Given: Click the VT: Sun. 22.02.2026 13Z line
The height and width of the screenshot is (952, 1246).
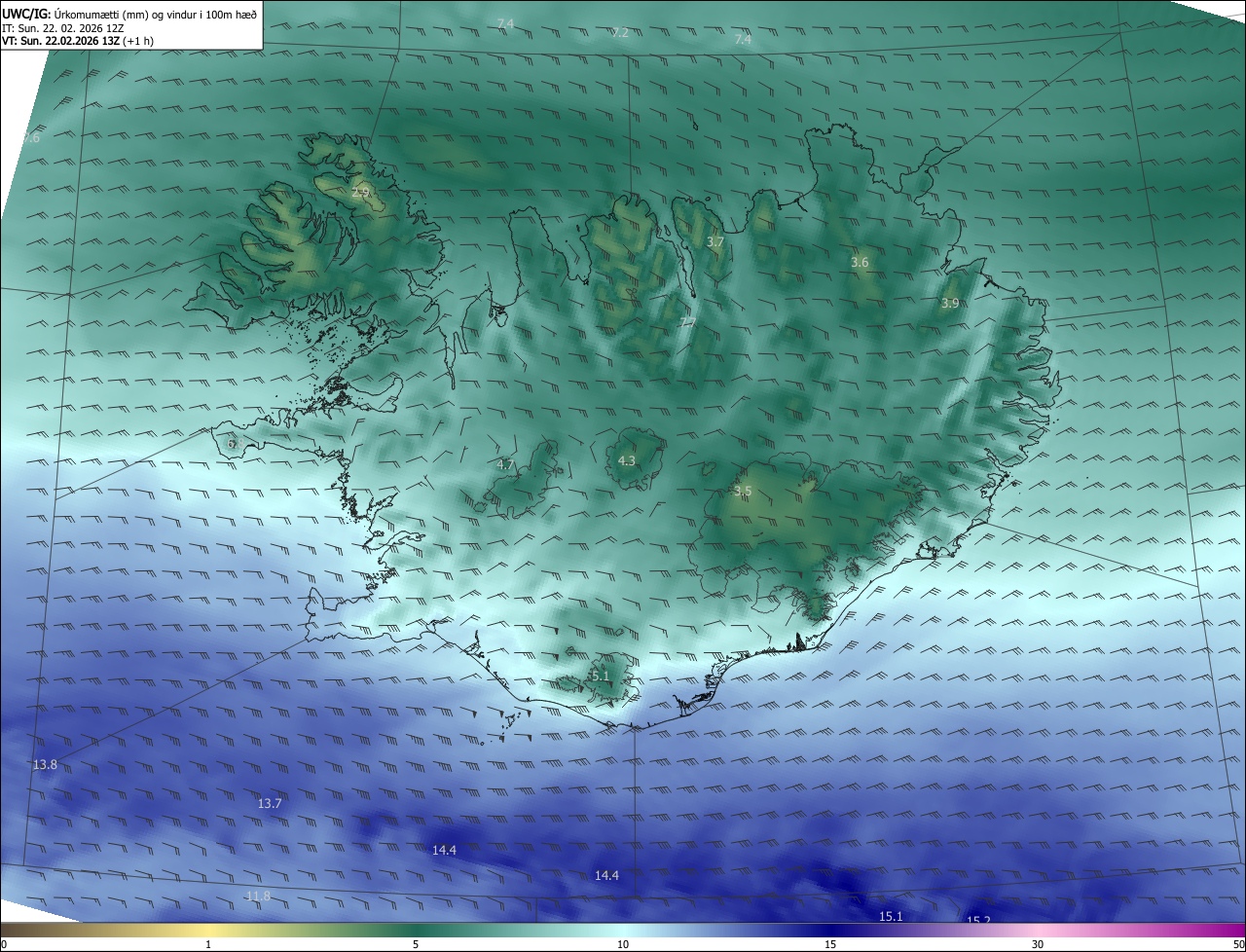Looking at the screenshot, I should click(x=78, y=41).
